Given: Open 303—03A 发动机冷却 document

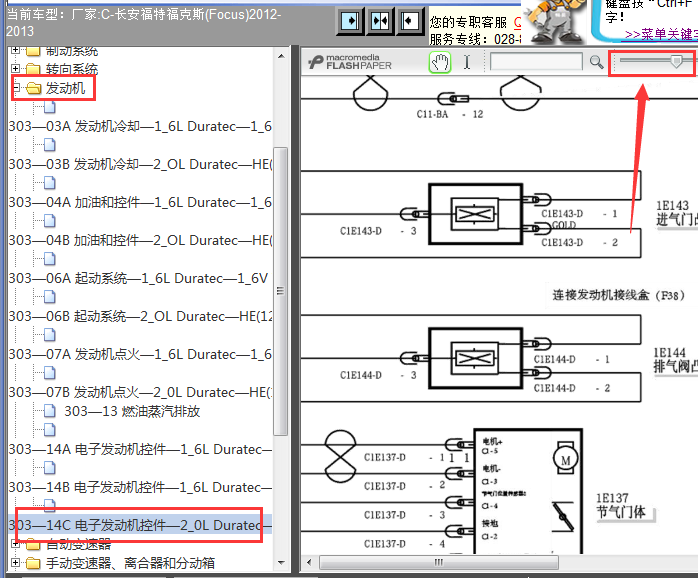Looking at the screenshot, I should 140,126.
